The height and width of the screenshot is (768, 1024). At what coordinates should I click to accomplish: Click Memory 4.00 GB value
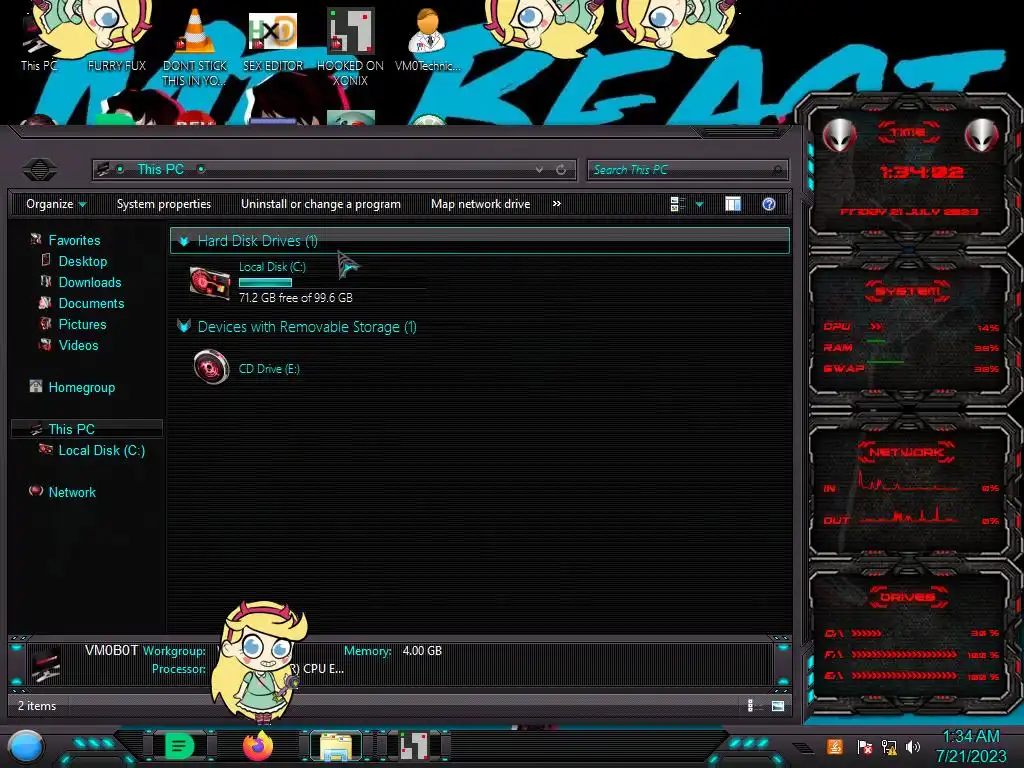click(422, 650)
